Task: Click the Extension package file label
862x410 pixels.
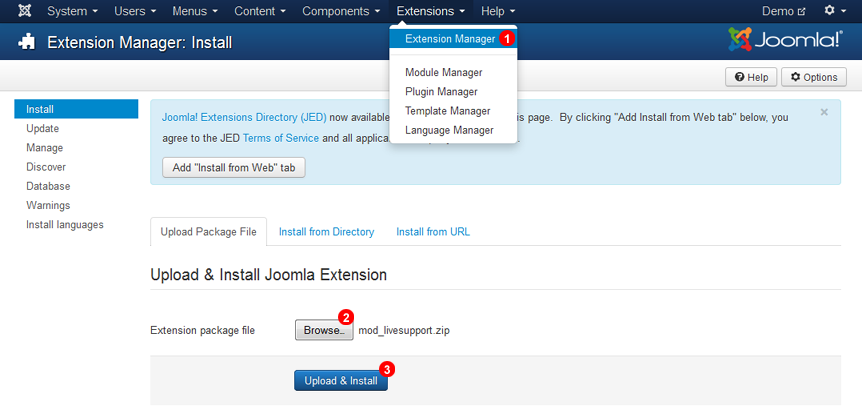Action: tap(203, 331)
